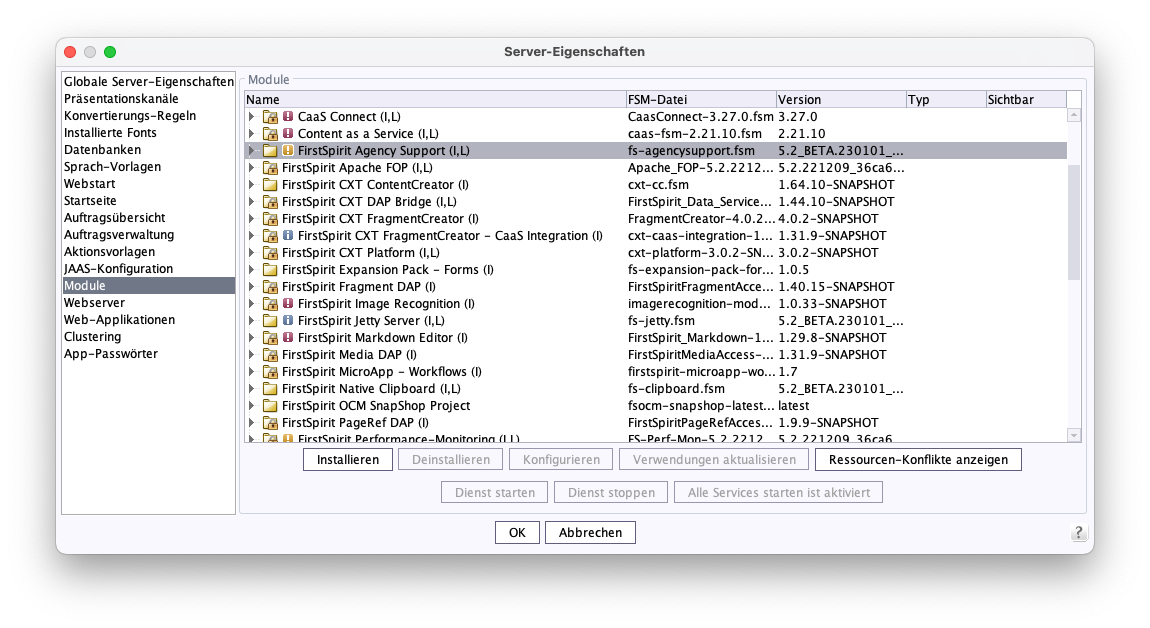Click folder icon of FirstSpirit Markdown Editor

point(270,337)
